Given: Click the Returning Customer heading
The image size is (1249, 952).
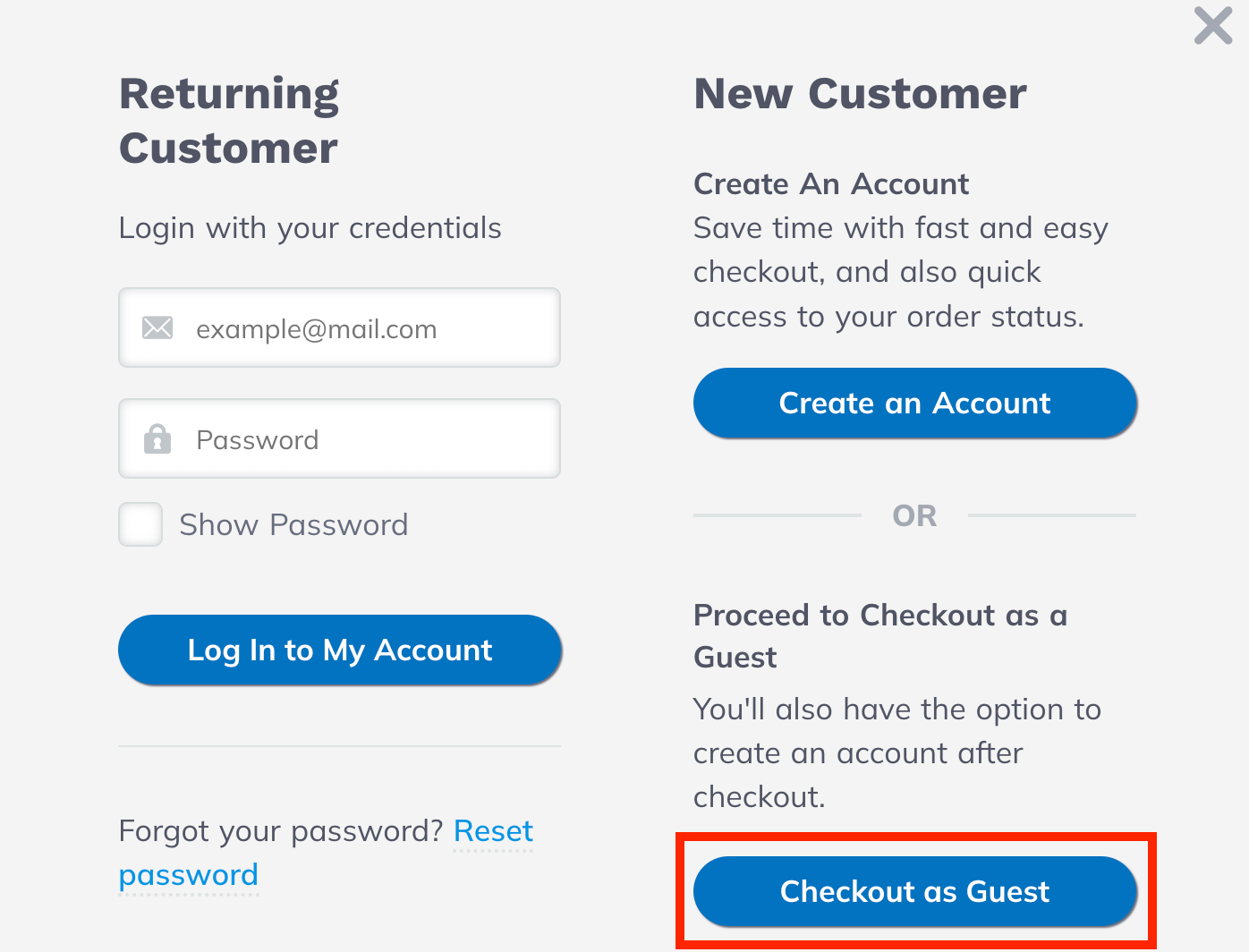Looking at the screenshot, I should pyautogui.click(x=229, y=121).
